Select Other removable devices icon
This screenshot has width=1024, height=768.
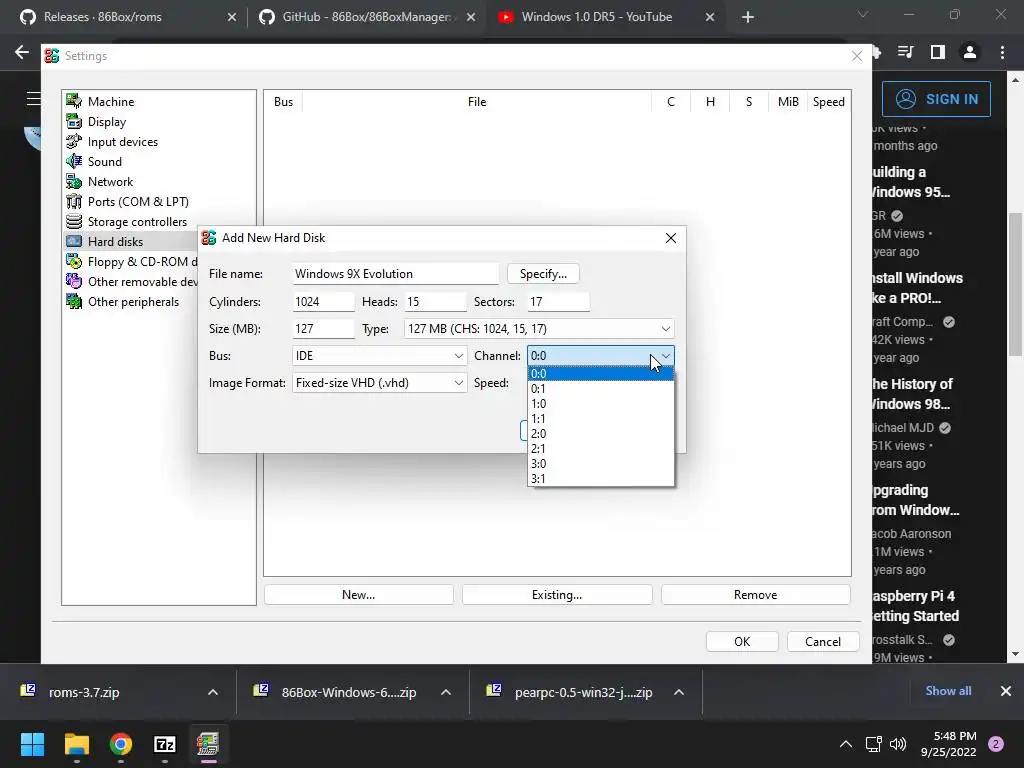coord(74,281)
